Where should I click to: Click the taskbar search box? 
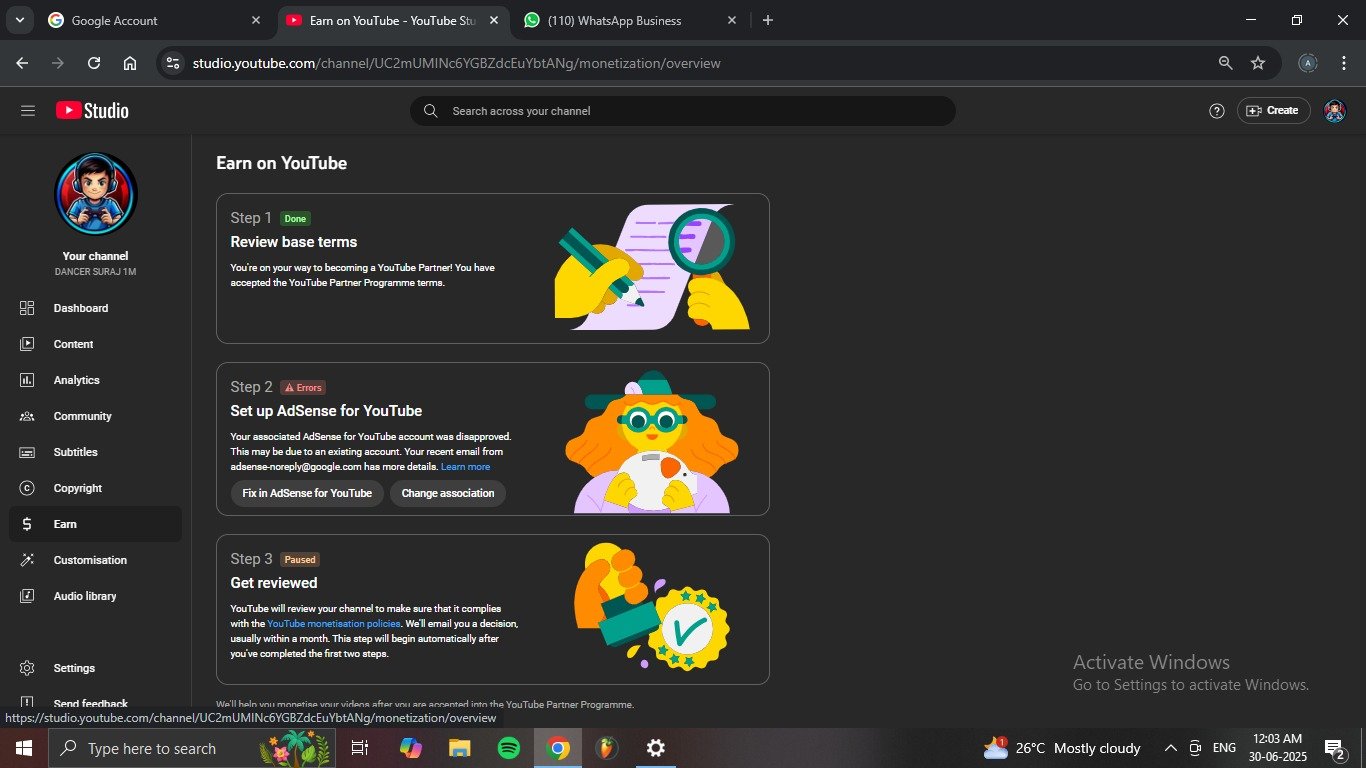192,748
